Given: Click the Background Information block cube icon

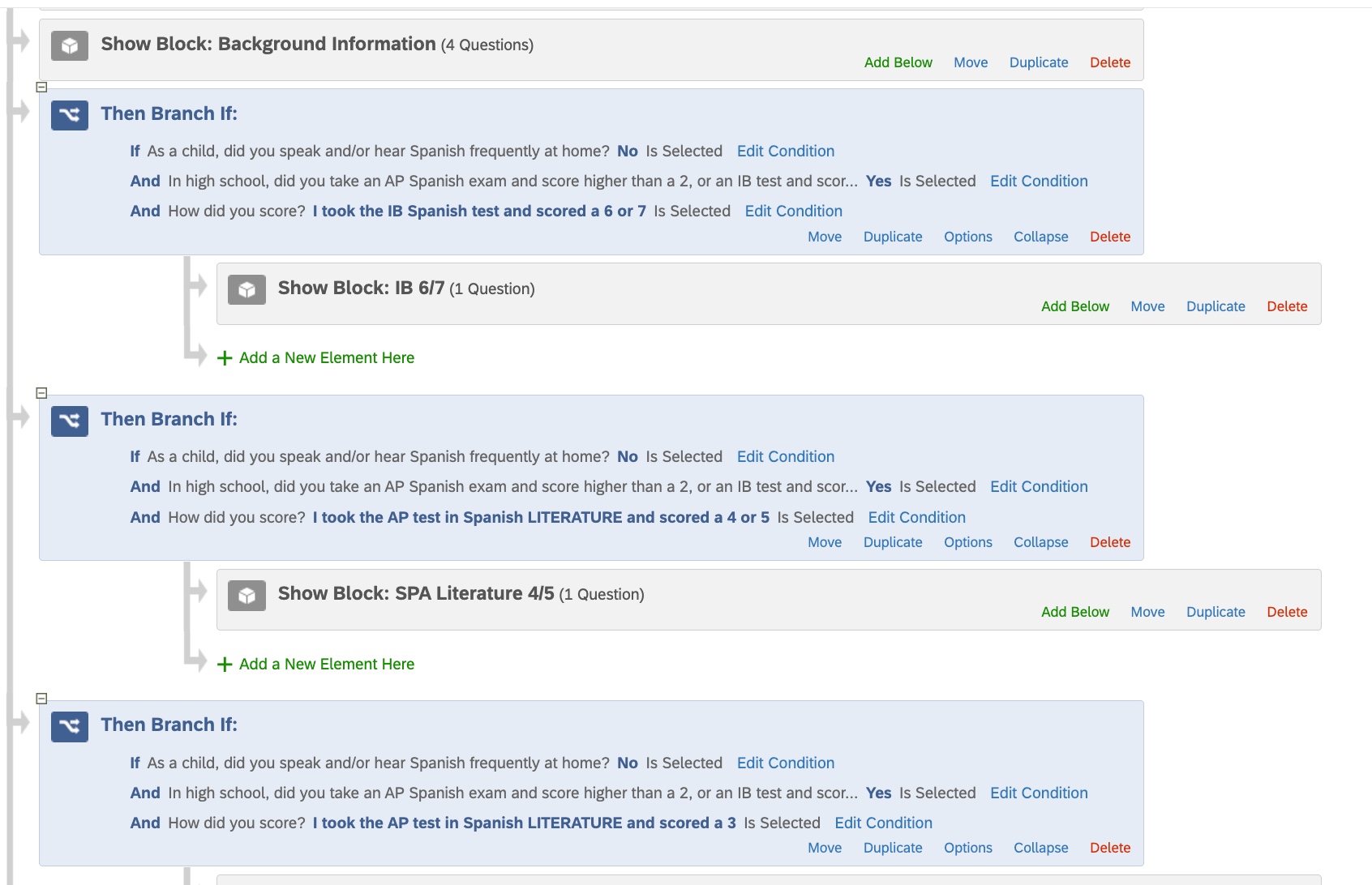Looking at the screenshot, I should pyautogui.click(x=70, y=45).
